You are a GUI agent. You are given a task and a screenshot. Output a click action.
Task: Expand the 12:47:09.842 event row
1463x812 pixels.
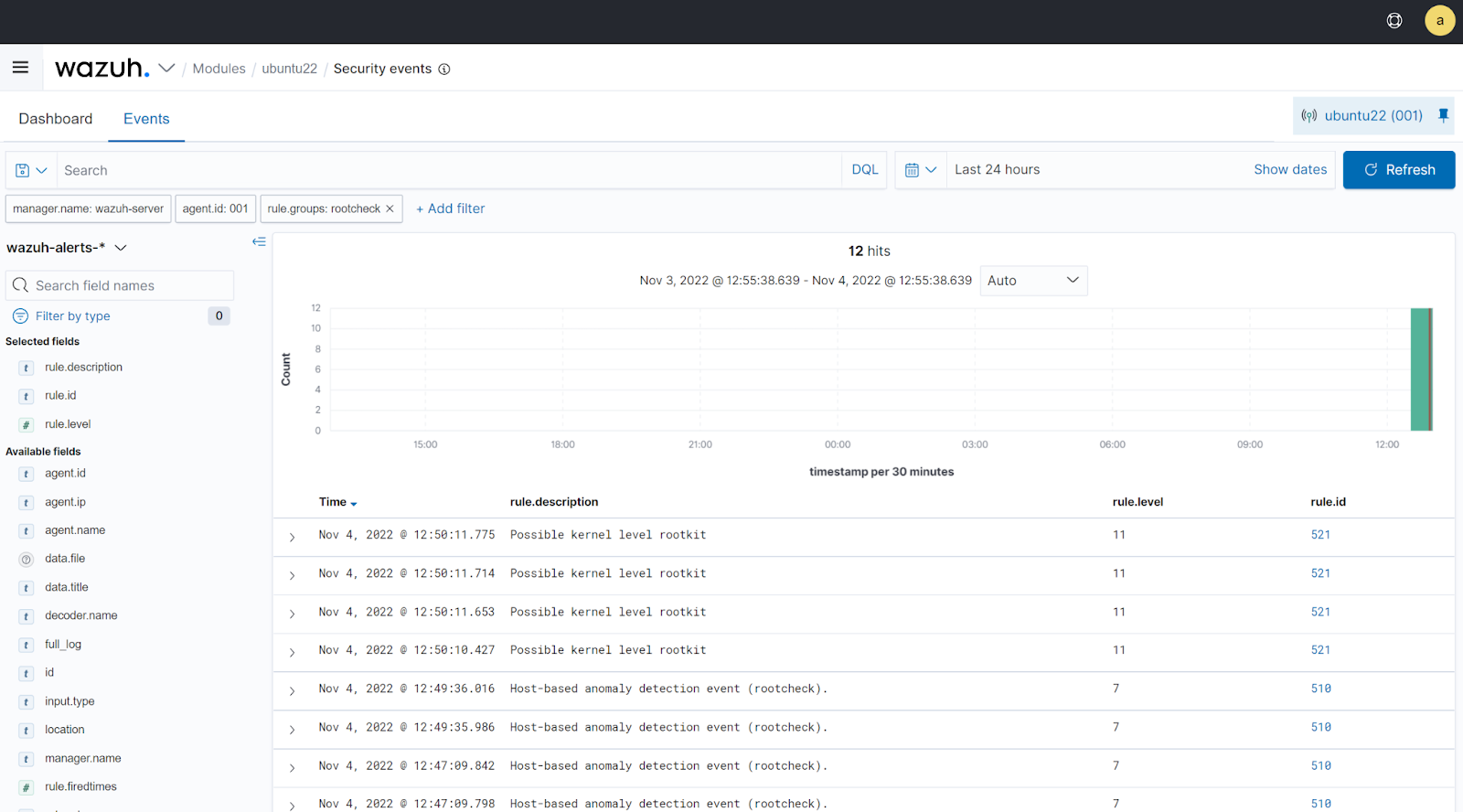[x=292, y=767]
